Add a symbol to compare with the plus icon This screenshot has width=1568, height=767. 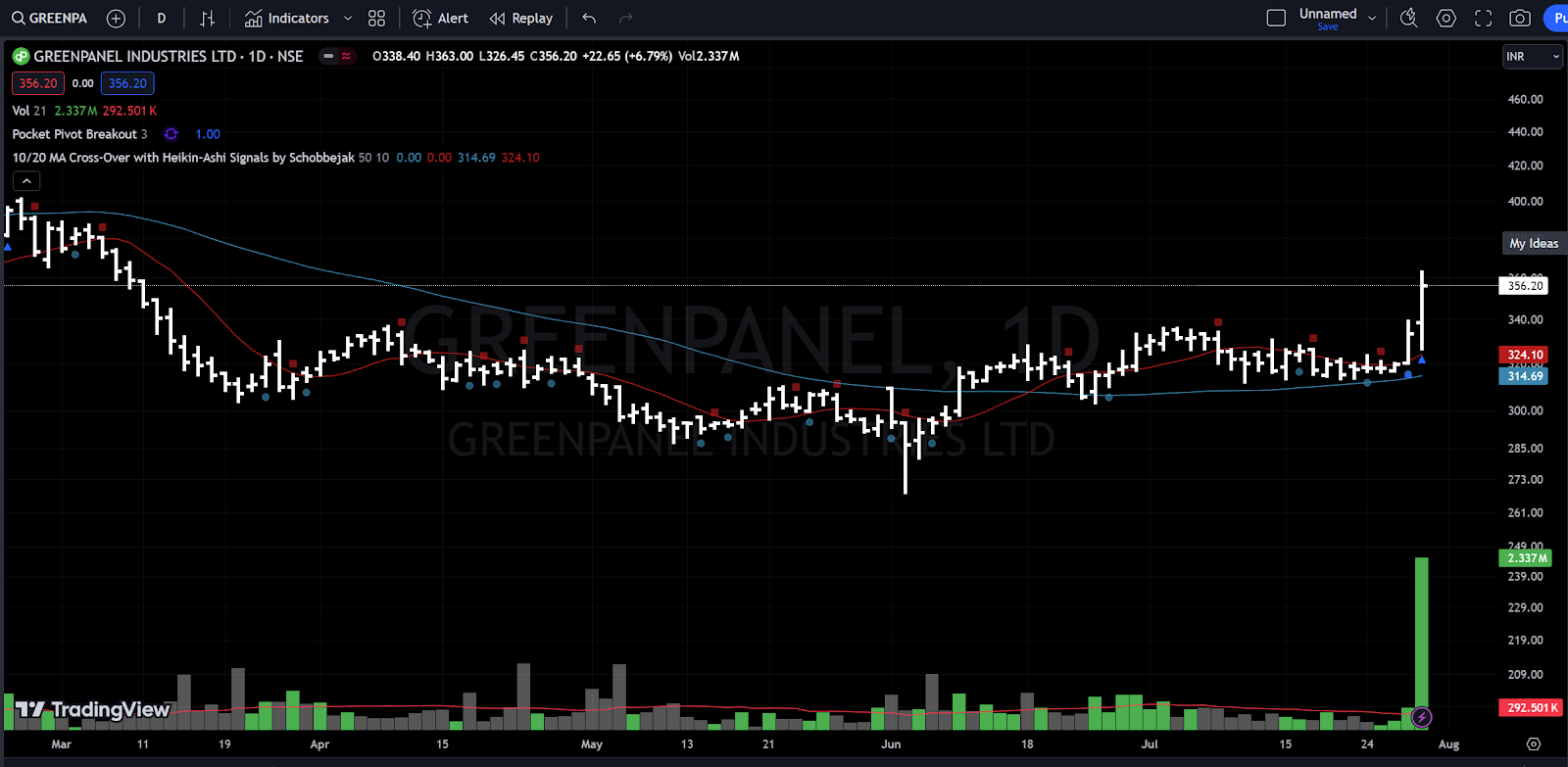[x=116, y=18]
